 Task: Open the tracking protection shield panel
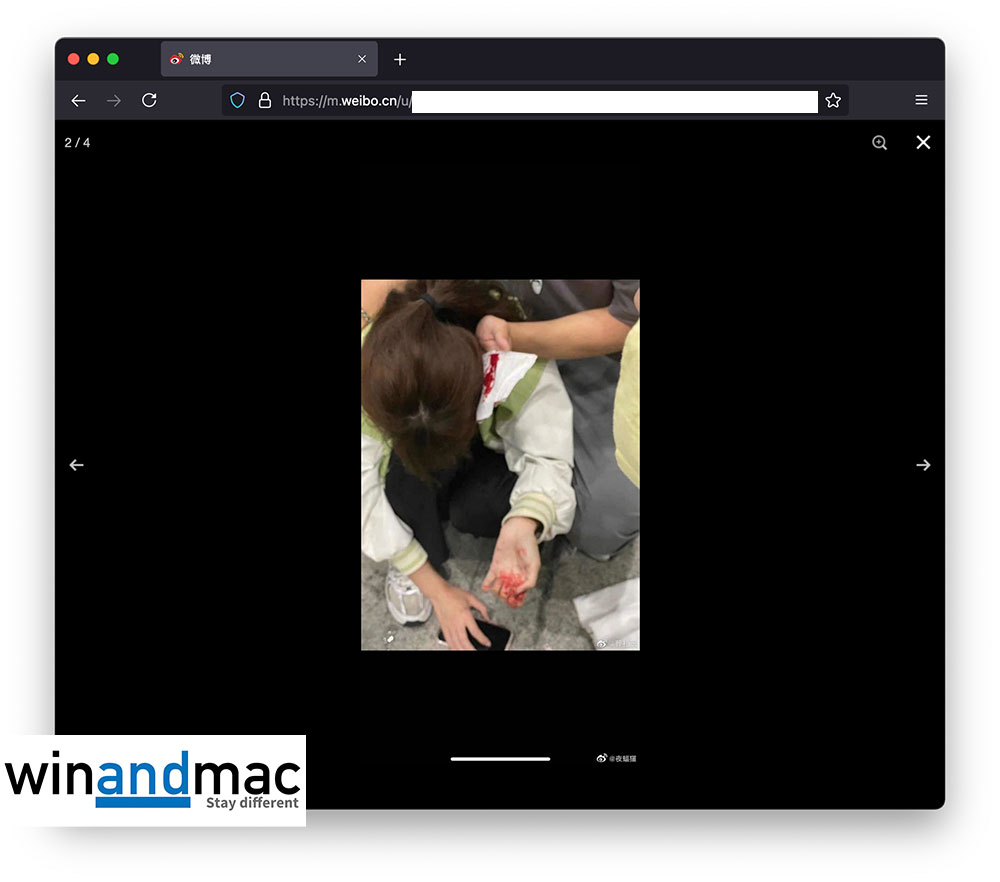pos(238,100)
